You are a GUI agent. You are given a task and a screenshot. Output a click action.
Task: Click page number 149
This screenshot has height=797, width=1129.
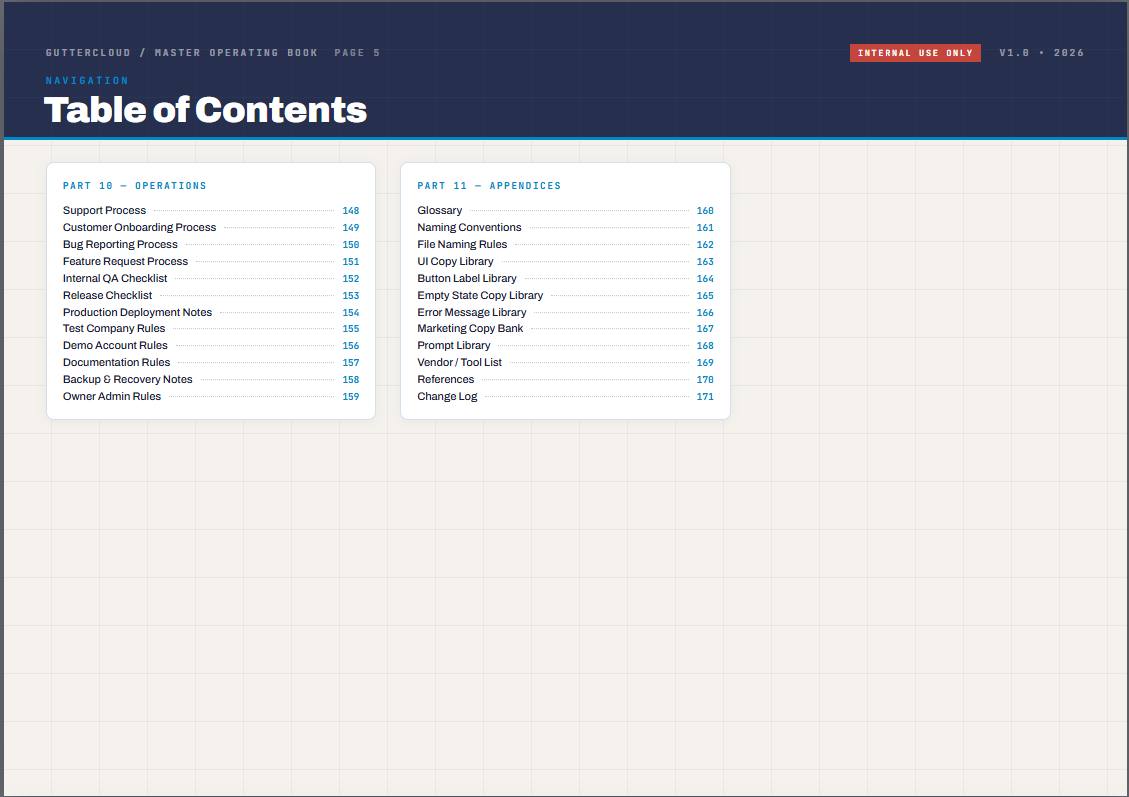tap(351, 228)
